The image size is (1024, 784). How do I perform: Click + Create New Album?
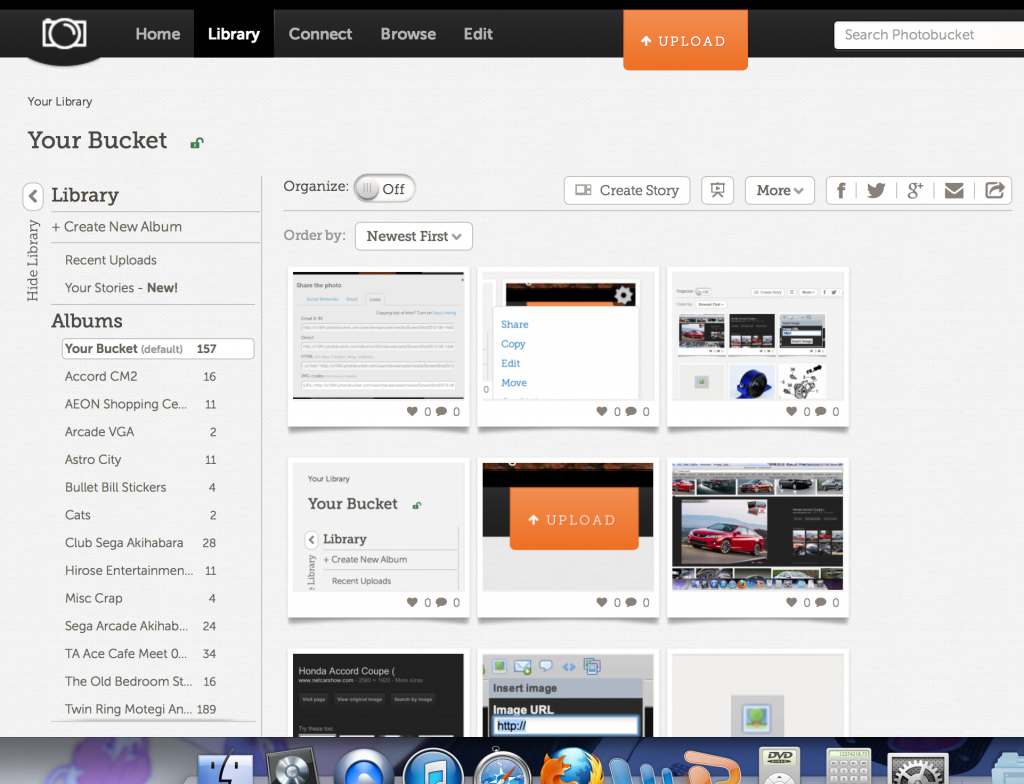point(117,227)
